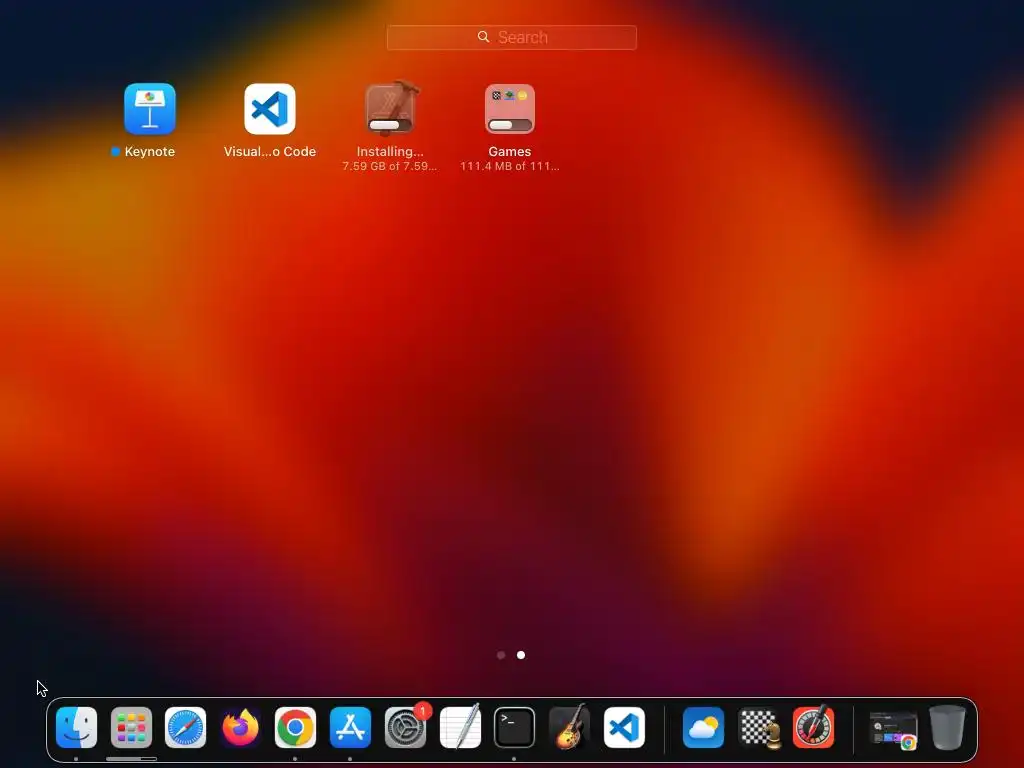Open the Games folder in Launchpad
The image size is (1024, 768).
tap(510, 108)
